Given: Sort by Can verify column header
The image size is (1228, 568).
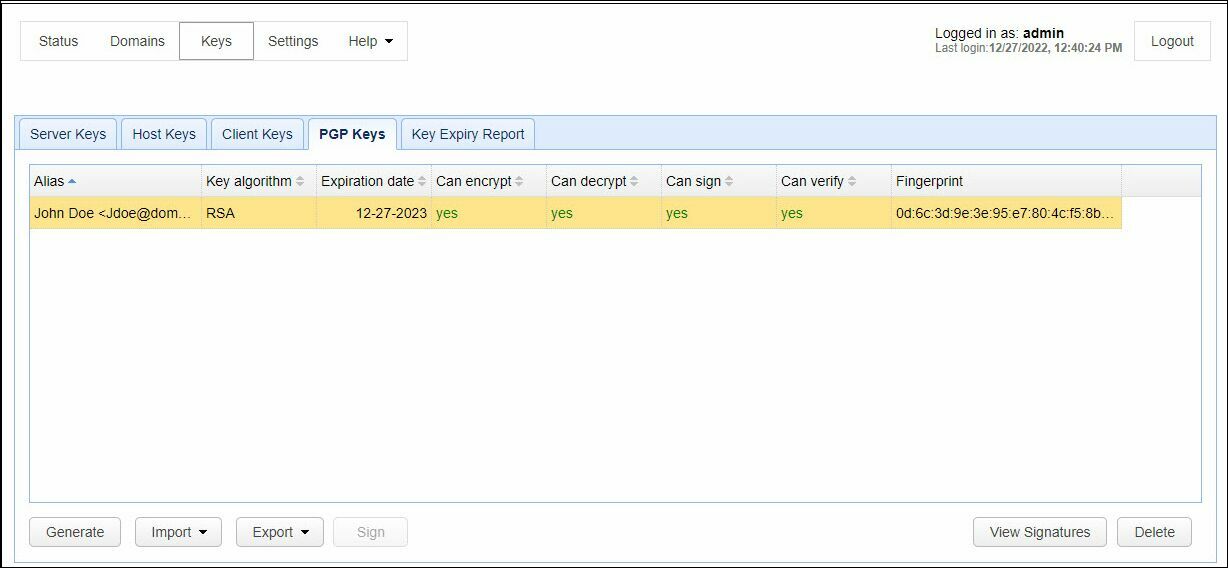Looking at the screenshot, I should pos(834,181).
